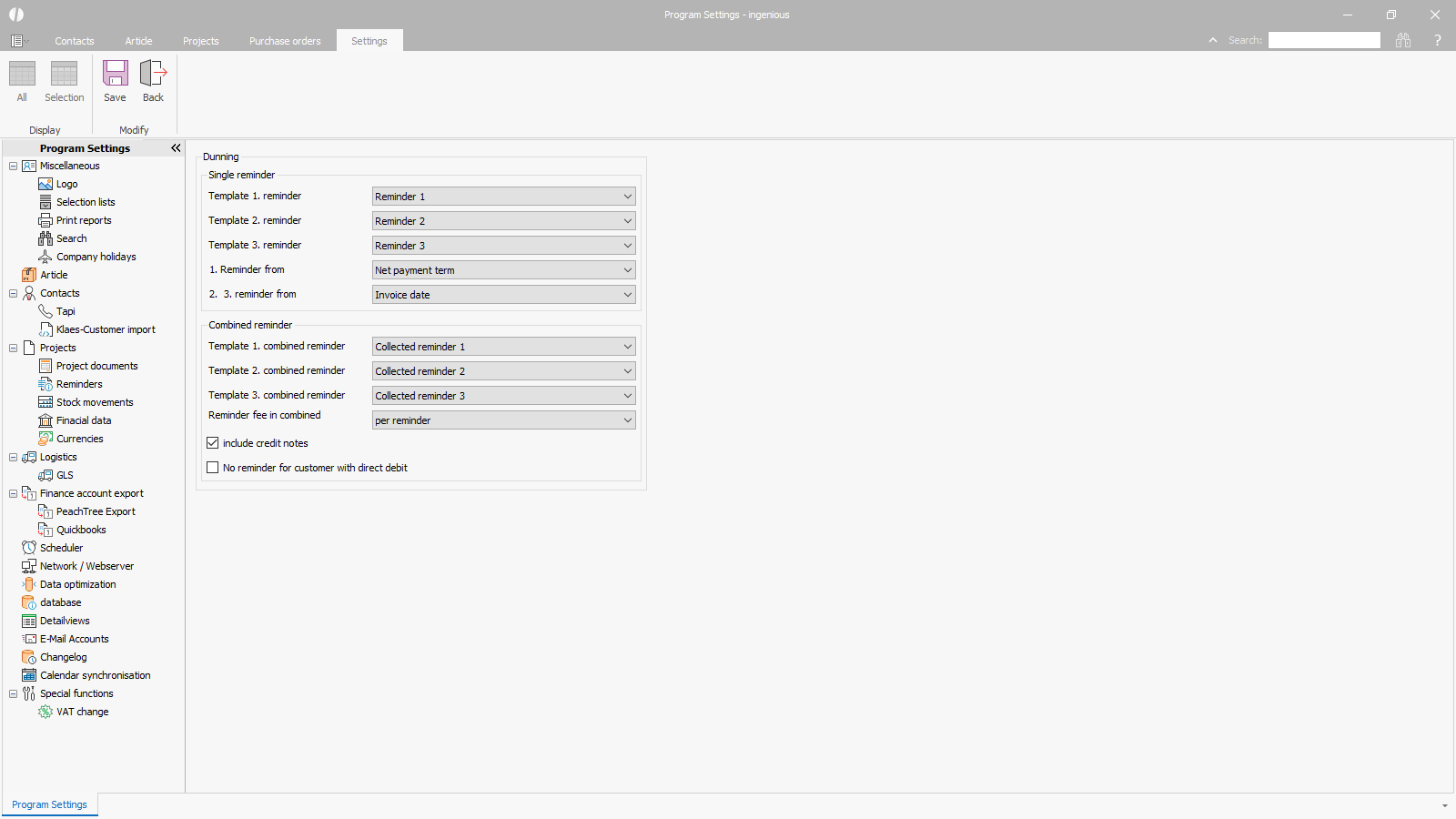Switch to the Article tab
Image resolution: width=1456 pixels, height=819 pixels.
click(138, 40)
